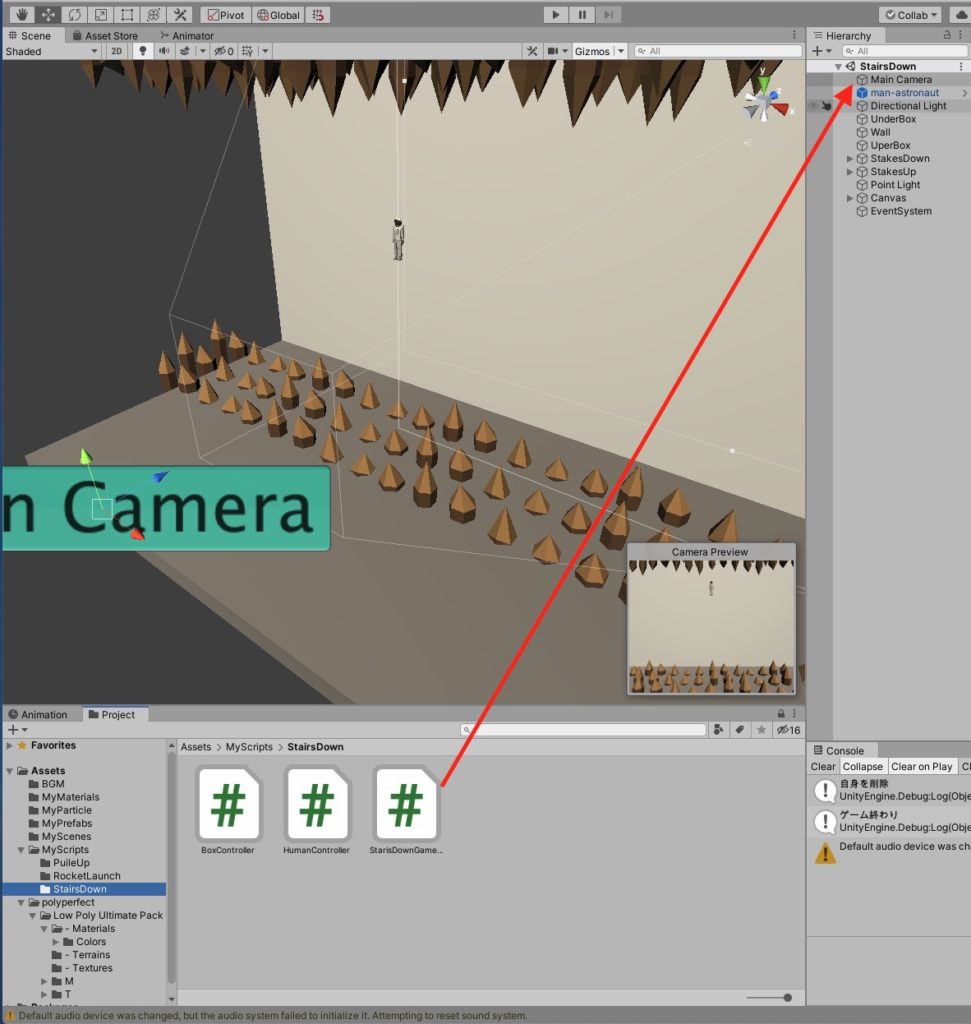The image size is (971, 1024).
Task: Click the Pause button
Action: click(x=583, y=14)
